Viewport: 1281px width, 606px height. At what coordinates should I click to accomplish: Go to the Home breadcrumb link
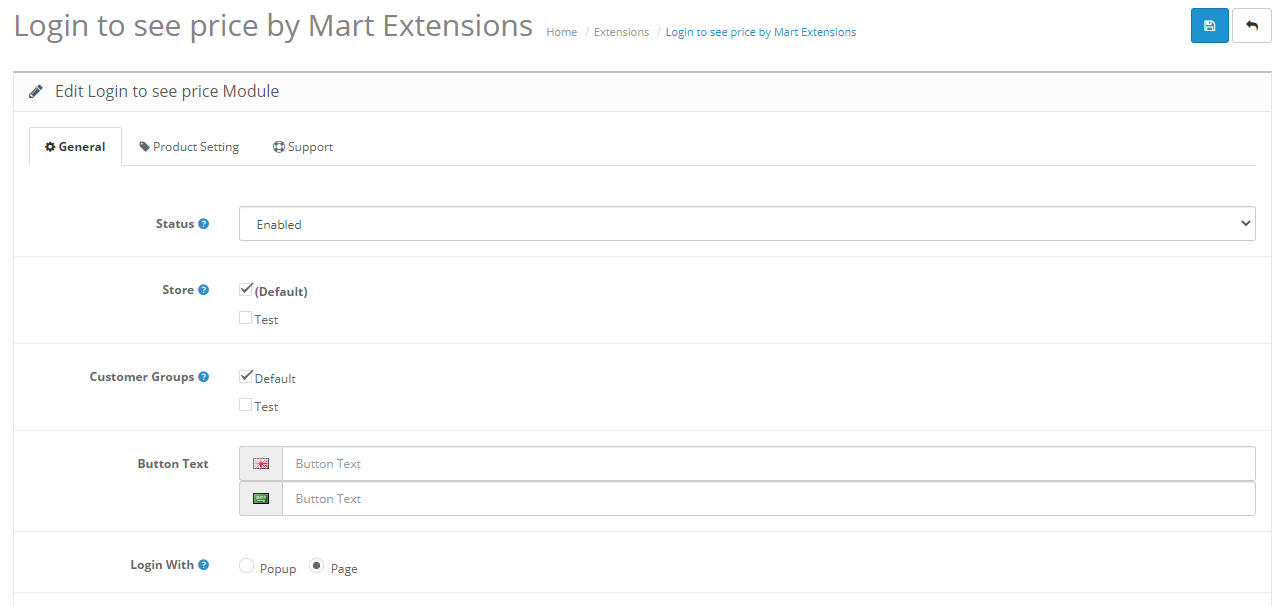coord(561,32)
